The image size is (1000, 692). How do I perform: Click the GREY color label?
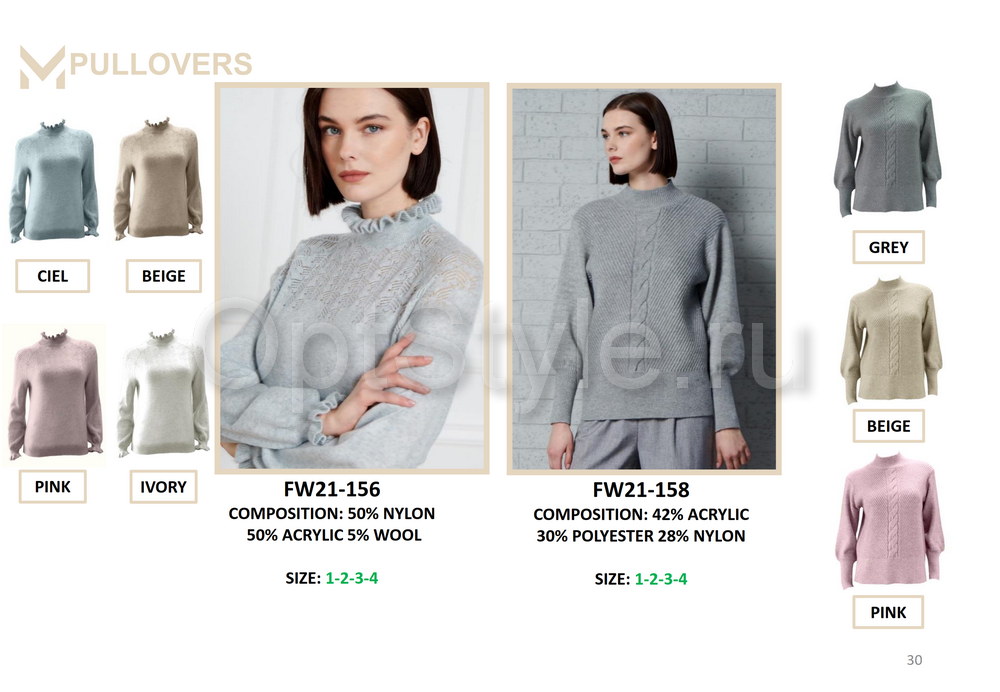(888, 247)
